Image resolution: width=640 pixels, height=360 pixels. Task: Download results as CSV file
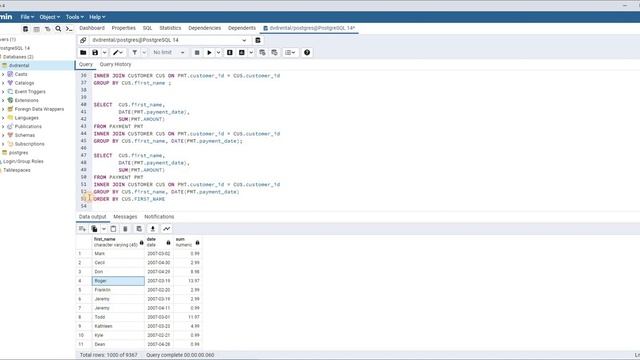(x=153, y=229)
